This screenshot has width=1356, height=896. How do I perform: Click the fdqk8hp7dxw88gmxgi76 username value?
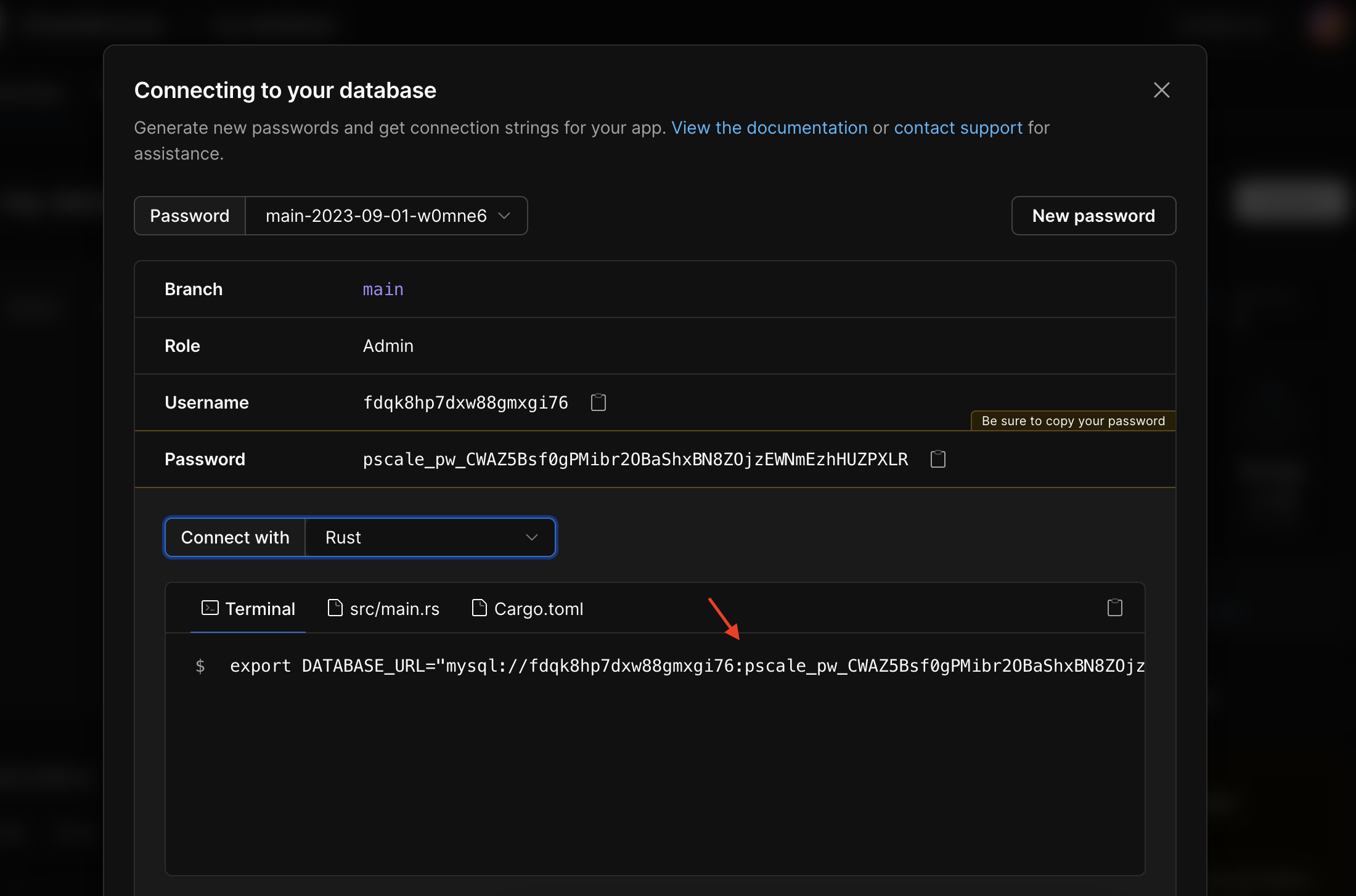coord(465,402)
